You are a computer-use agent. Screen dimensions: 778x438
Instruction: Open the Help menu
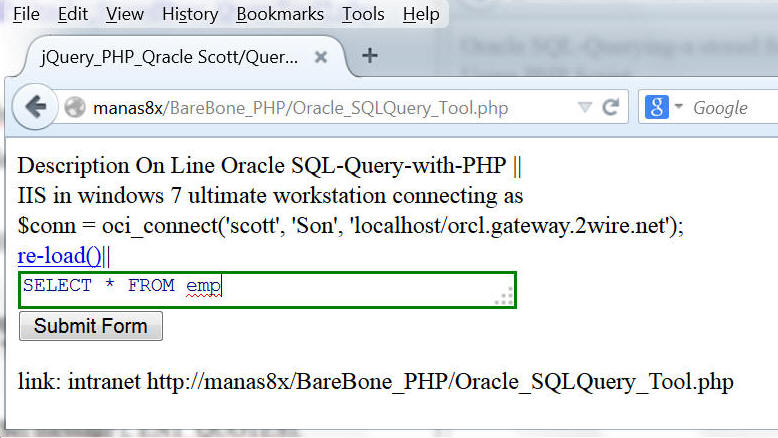421,14
